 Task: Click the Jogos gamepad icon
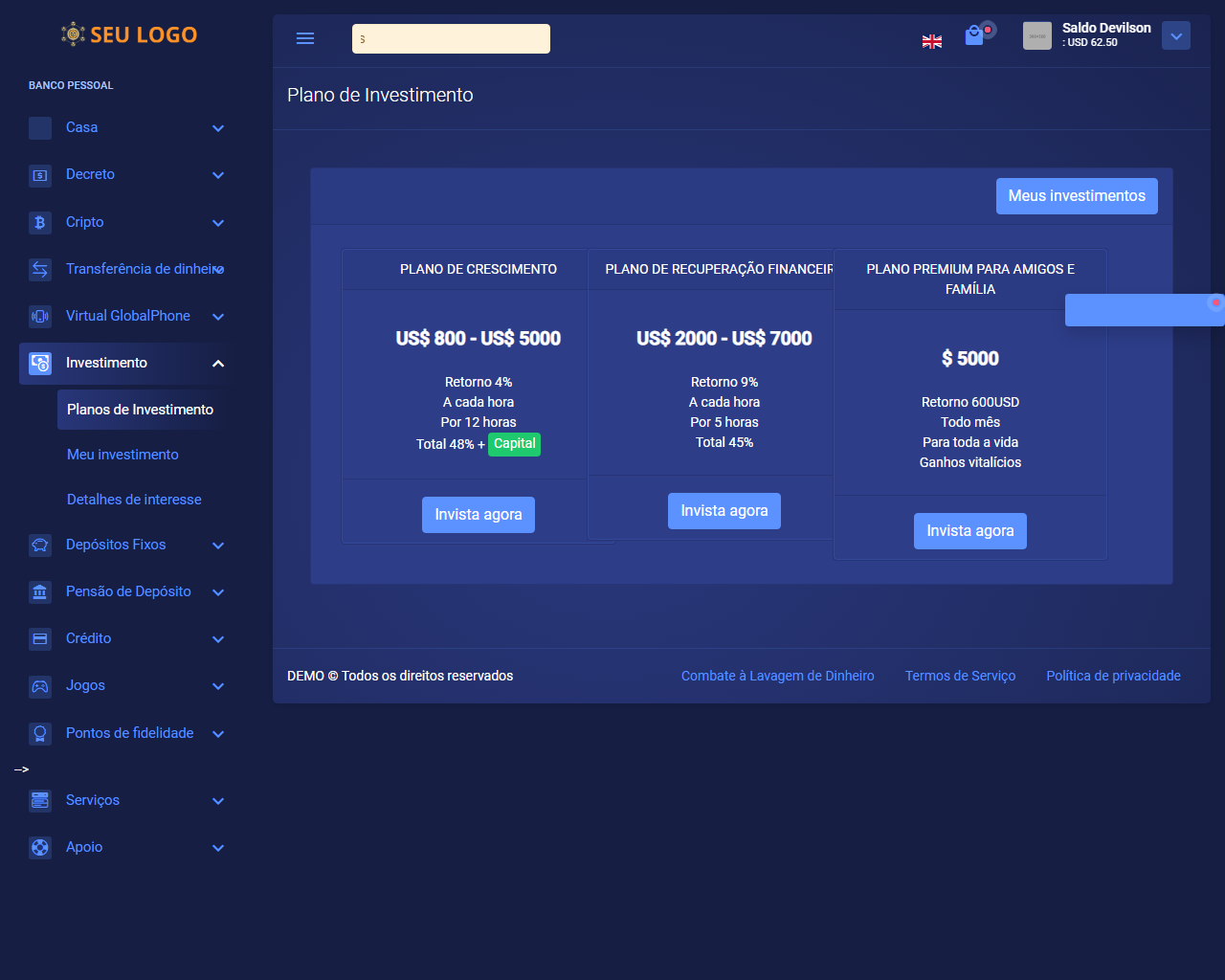coord(40,685)
